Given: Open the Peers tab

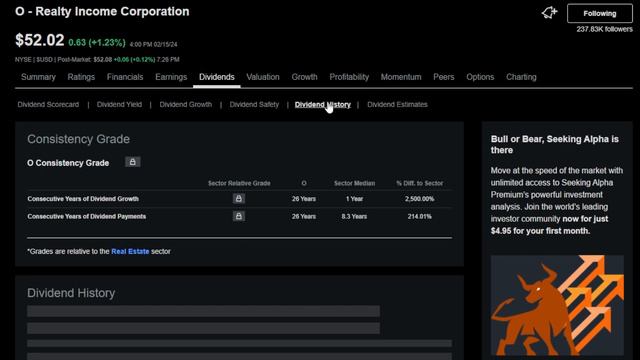Looking at the screenshot, I should tap(444, 77).
